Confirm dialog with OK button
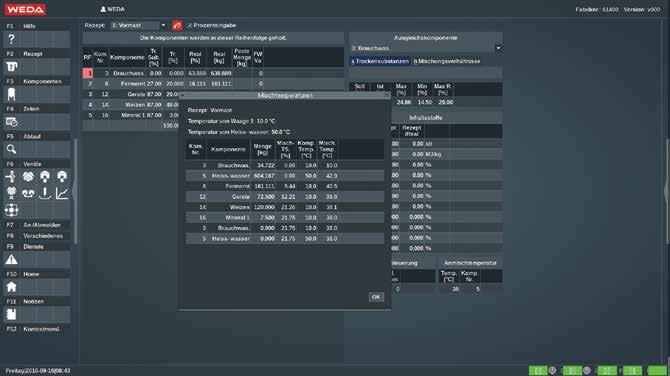Viewport: 670px width, 376px height. [376, 297]
